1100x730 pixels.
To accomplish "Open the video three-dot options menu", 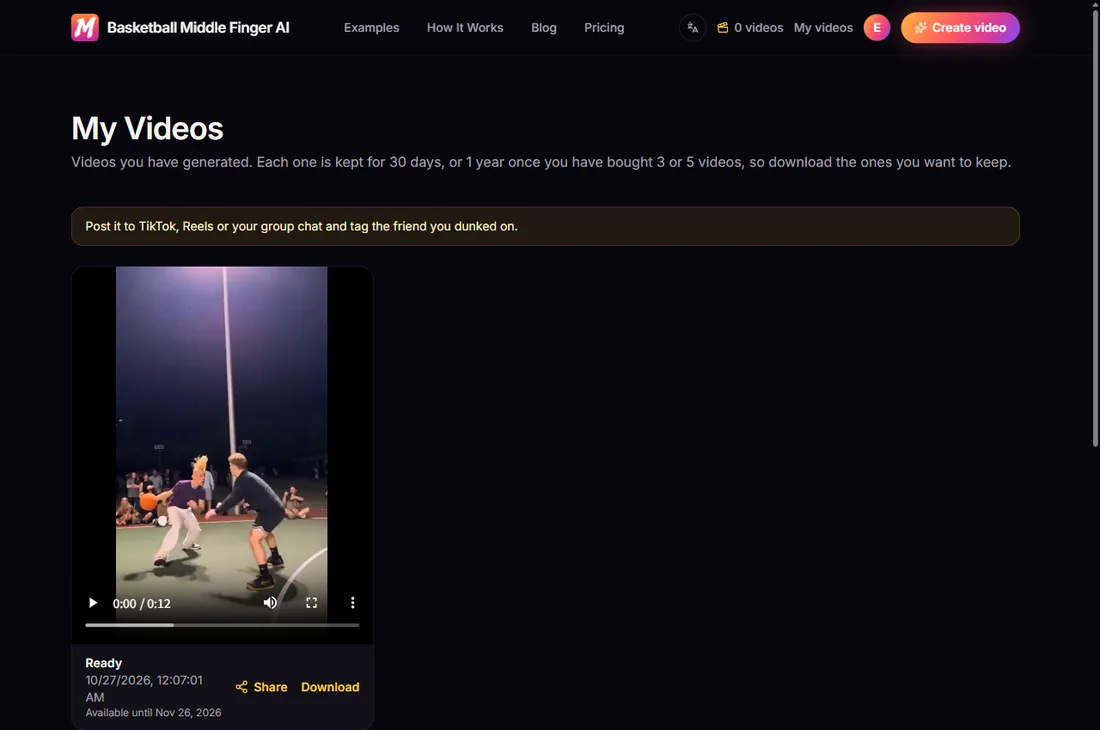I will click(x=352, y=603).
